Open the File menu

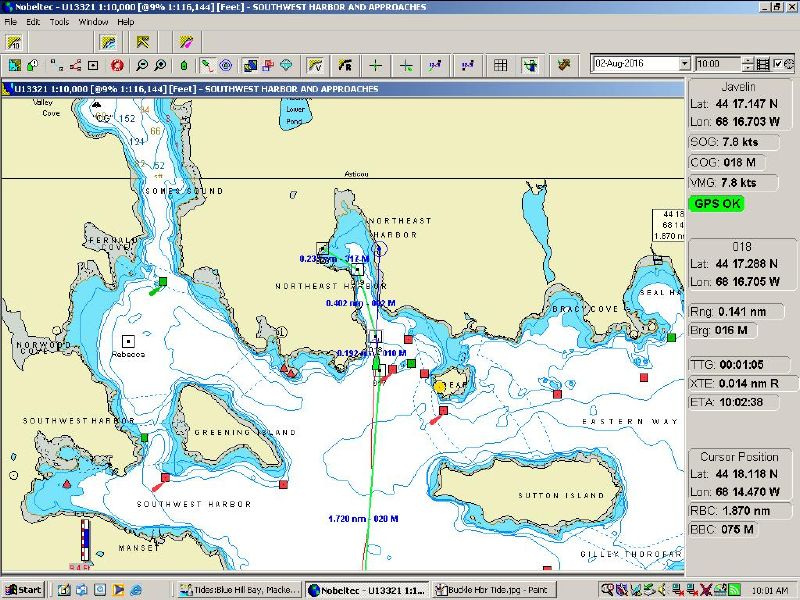click(x=13, y=21)
